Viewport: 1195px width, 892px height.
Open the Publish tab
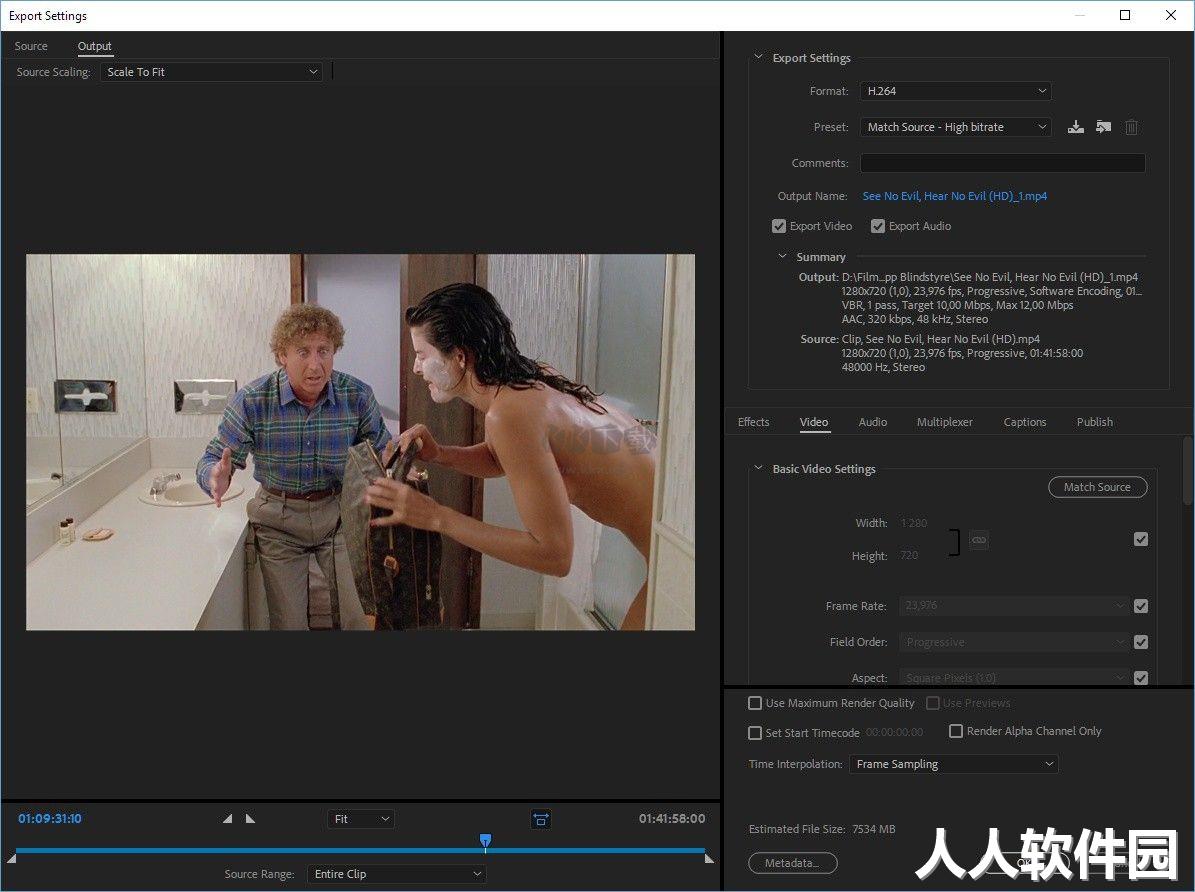1094,422
